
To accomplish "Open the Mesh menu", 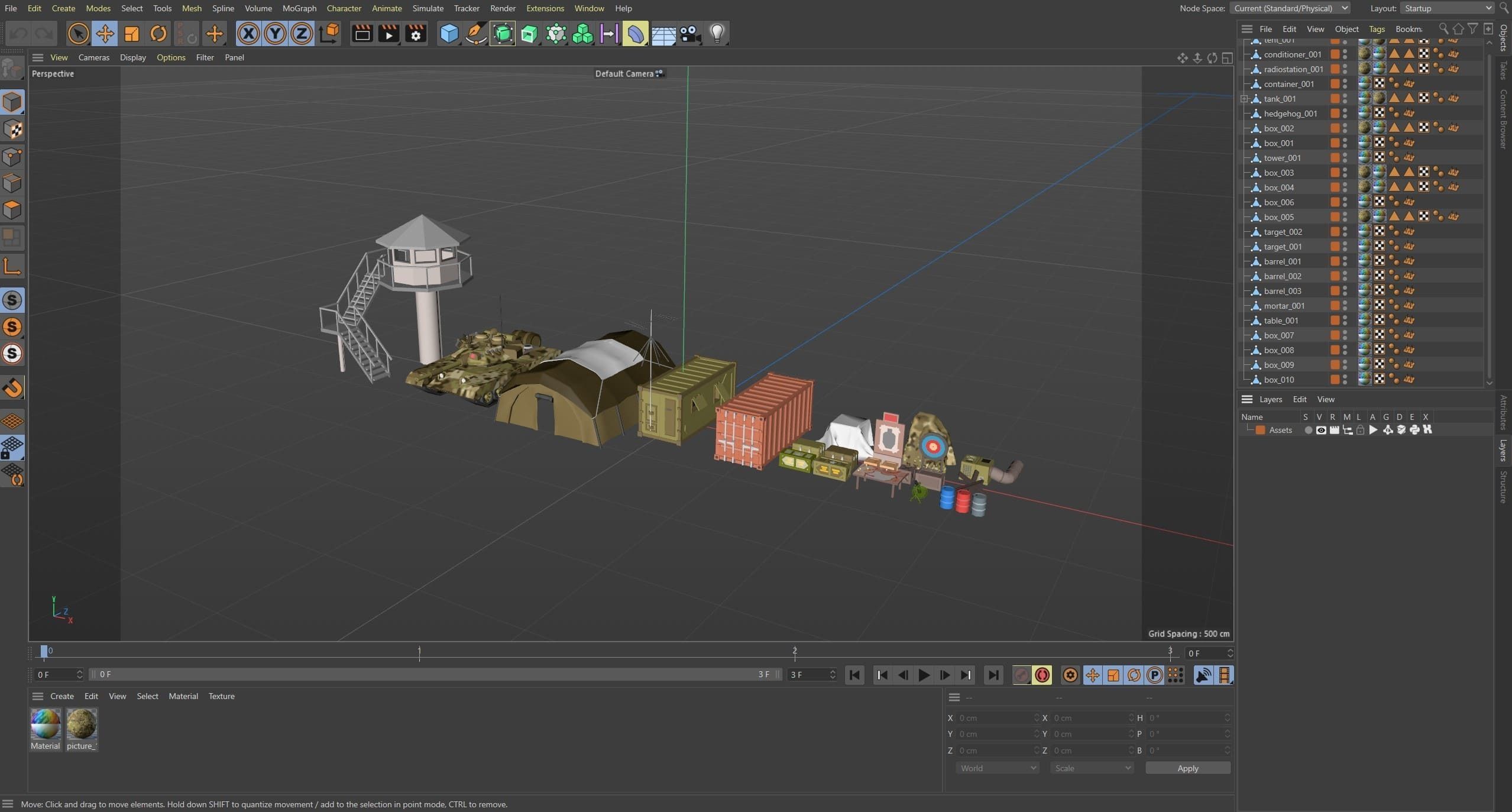I will pyautogui.click(x=192, y=8).
